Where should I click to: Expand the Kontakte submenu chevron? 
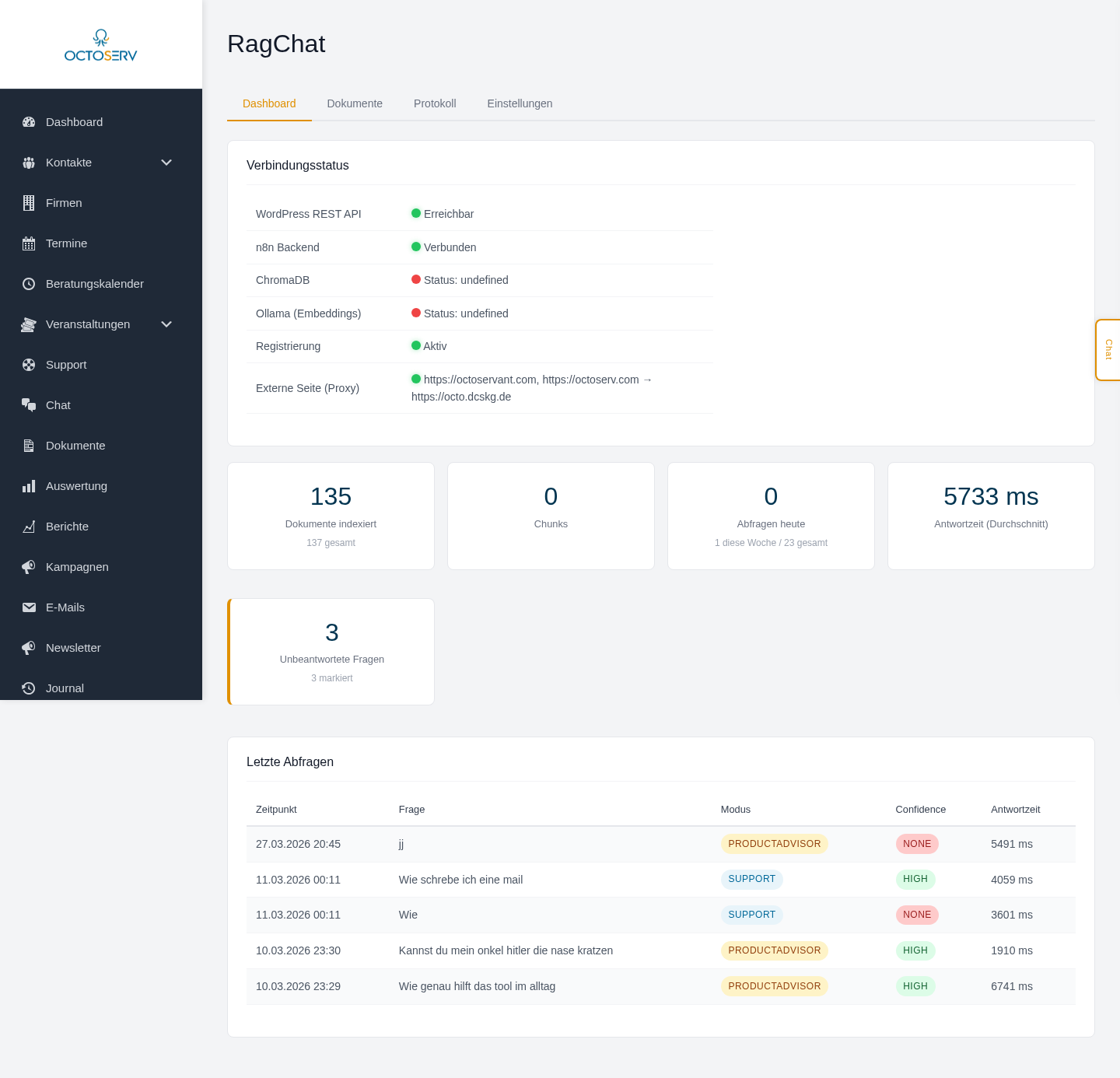coord(166,163)
